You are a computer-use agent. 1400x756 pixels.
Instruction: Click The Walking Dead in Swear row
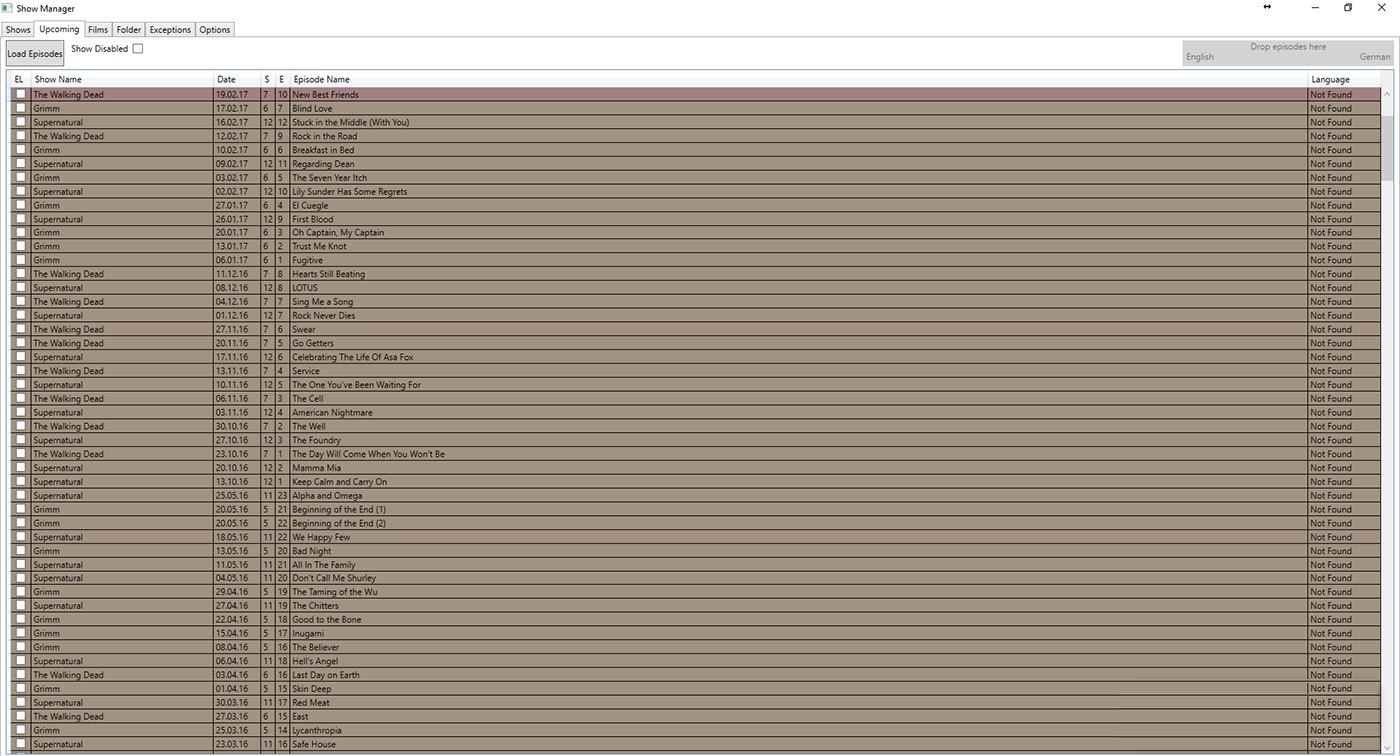tap(68, 329)
